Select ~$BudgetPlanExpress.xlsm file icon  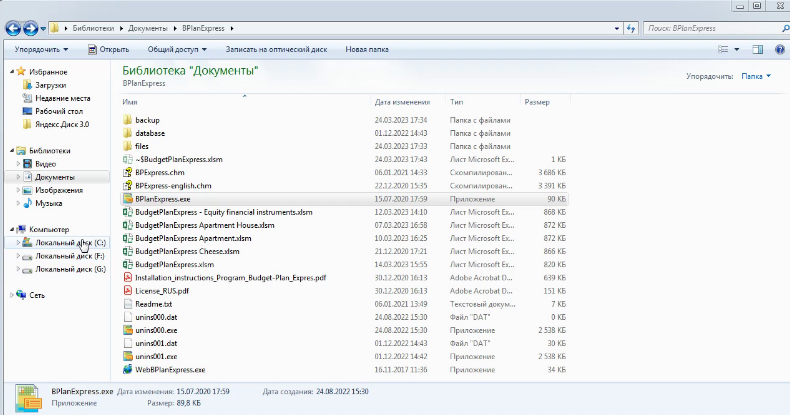[127, 159]
